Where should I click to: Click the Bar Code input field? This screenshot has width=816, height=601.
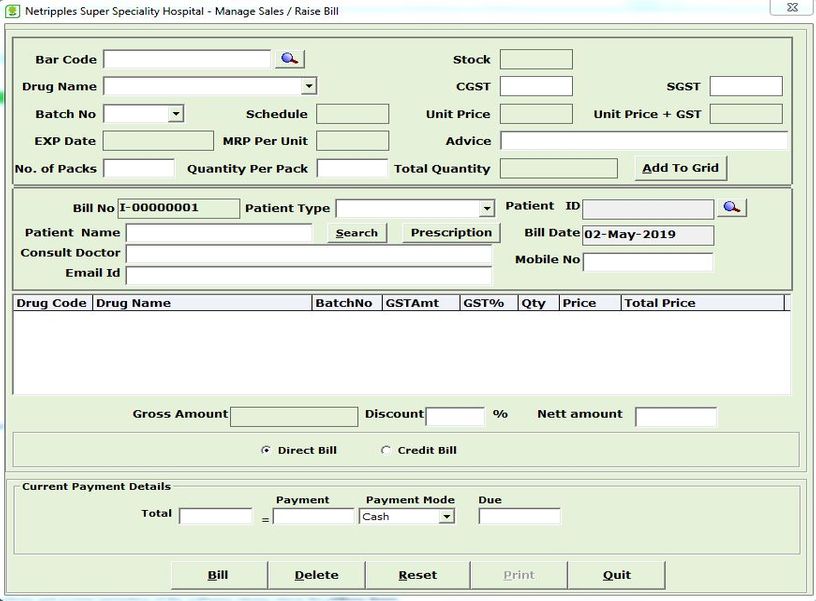pos(187,59)
